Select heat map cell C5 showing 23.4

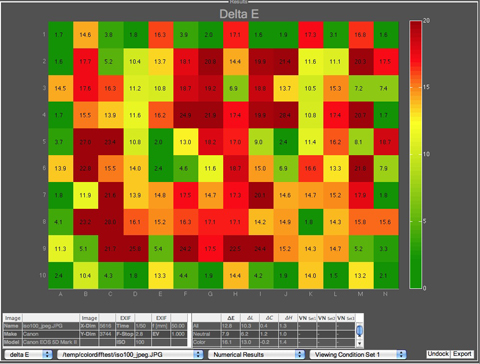pyautogui.click(x=111, y=142)
